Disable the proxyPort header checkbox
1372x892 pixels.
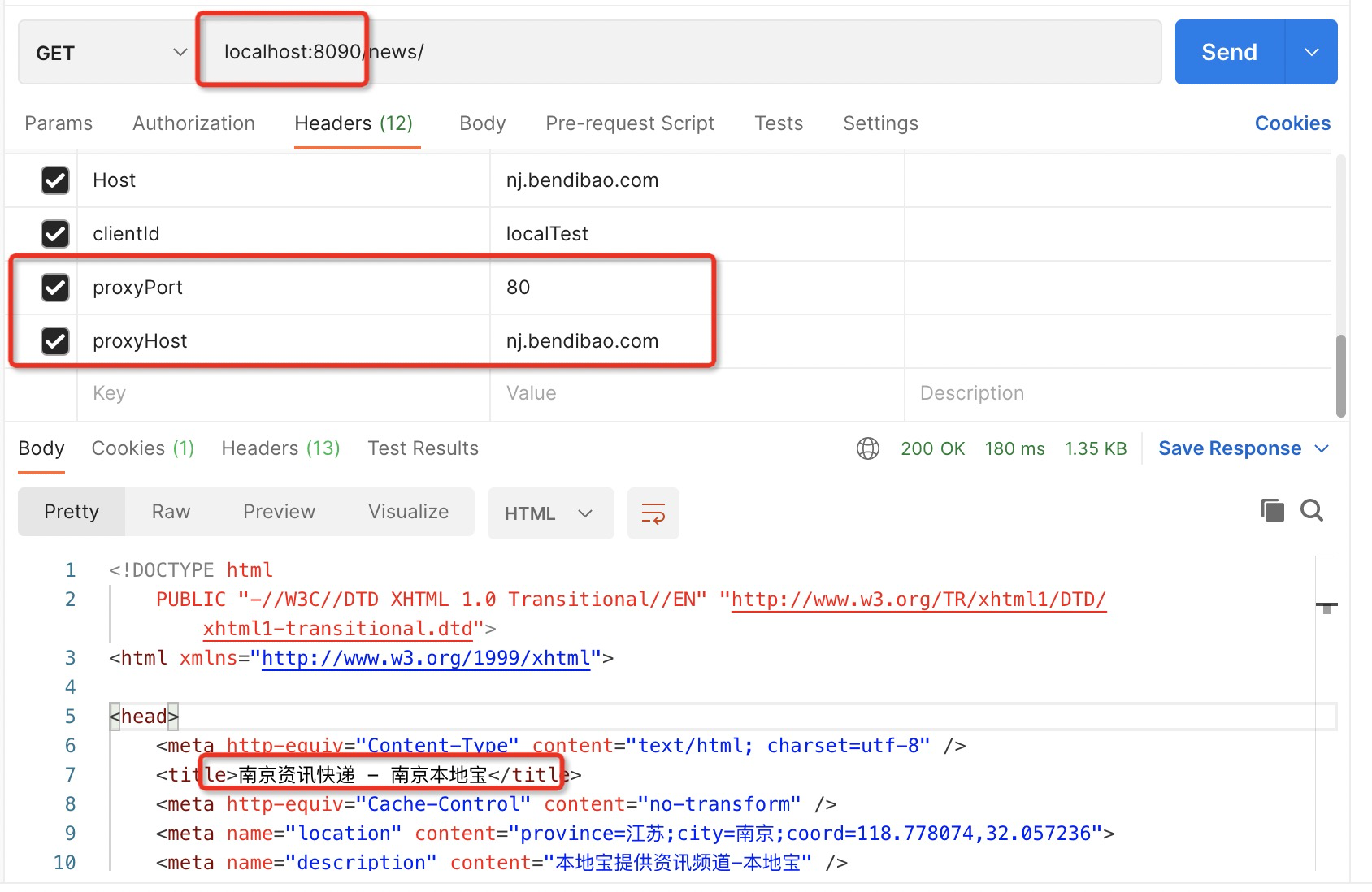pyautogui.click(x=55, y=288)
